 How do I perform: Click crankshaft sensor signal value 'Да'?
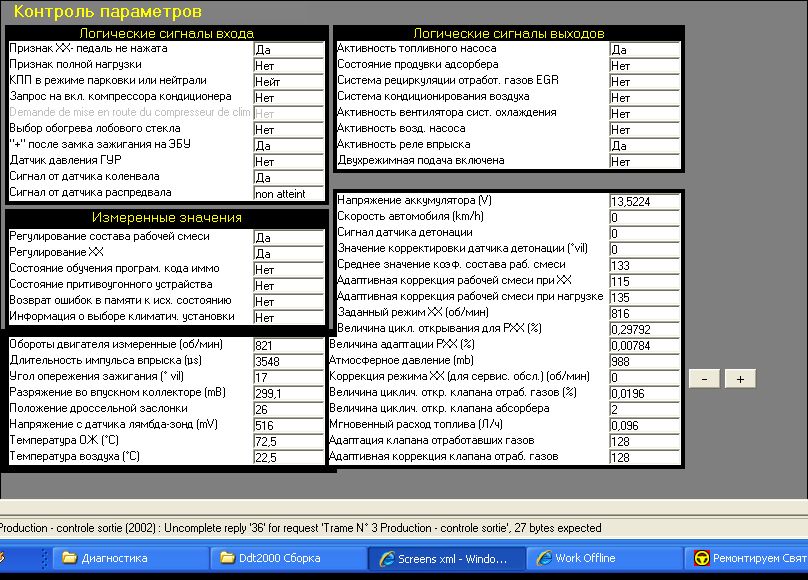(289, 178)
